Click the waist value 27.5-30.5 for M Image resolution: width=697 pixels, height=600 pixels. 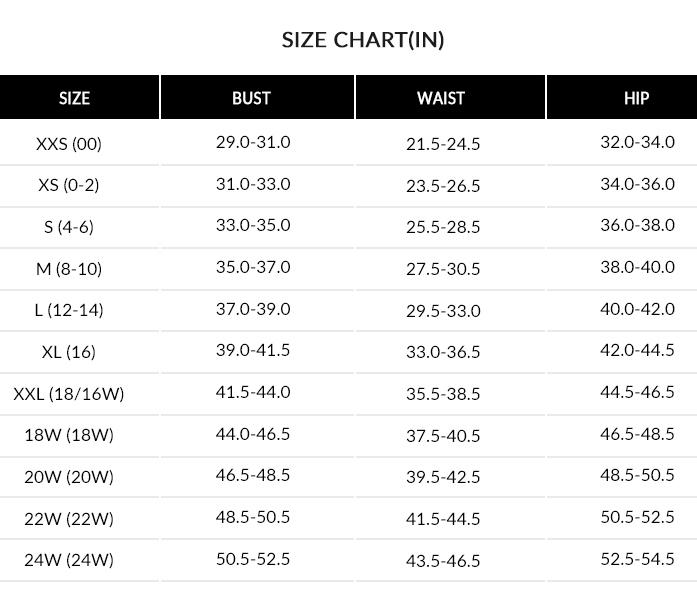(x=443, y=269)
